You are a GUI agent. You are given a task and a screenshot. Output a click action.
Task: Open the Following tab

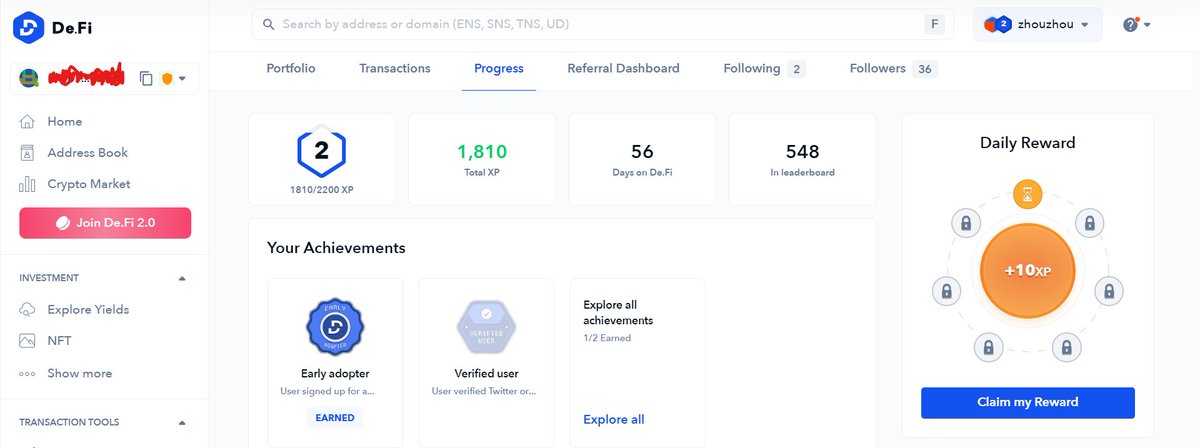pos(764,69)
